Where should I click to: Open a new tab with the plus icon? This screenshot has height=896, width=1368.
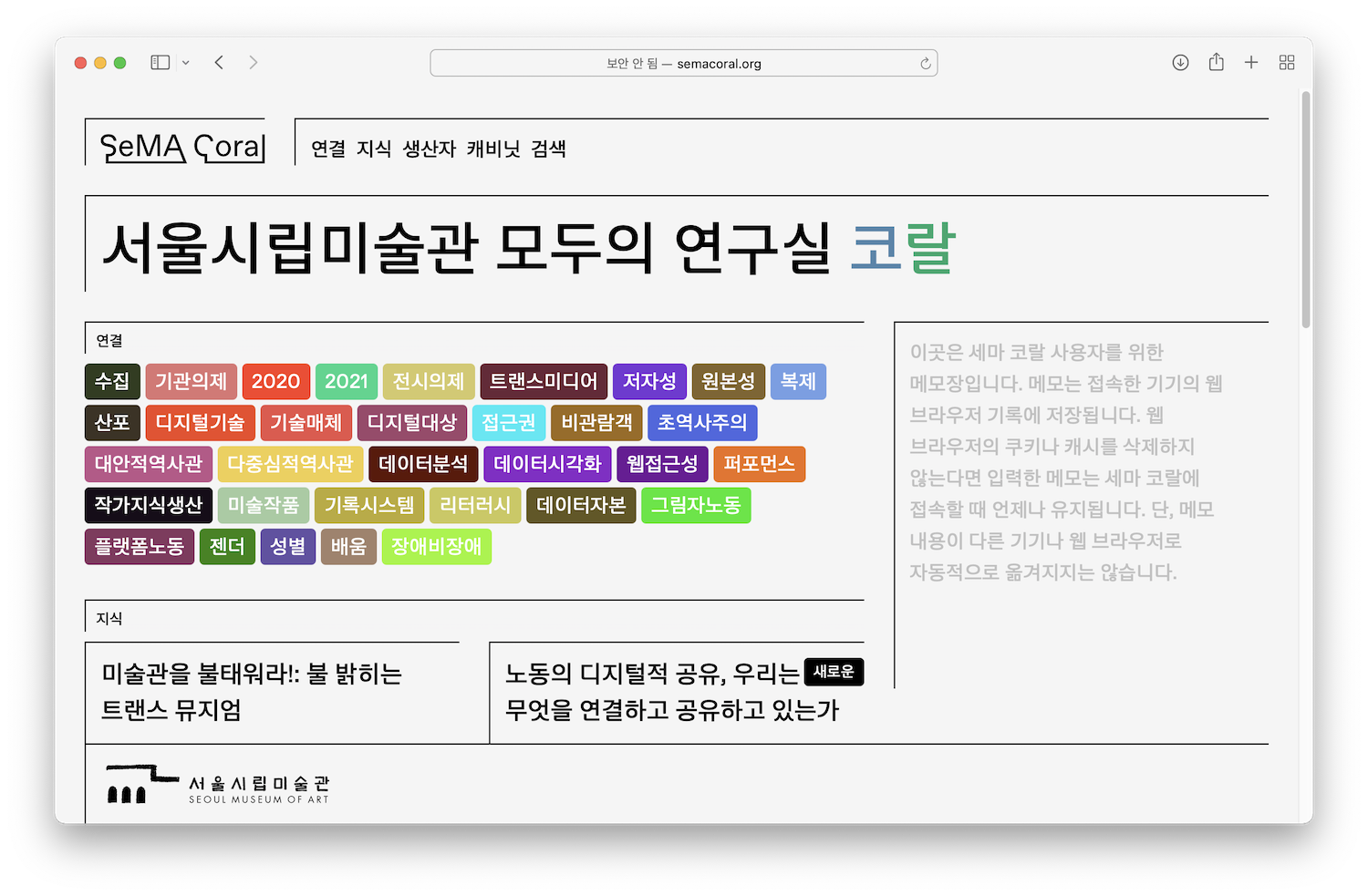1251,63
